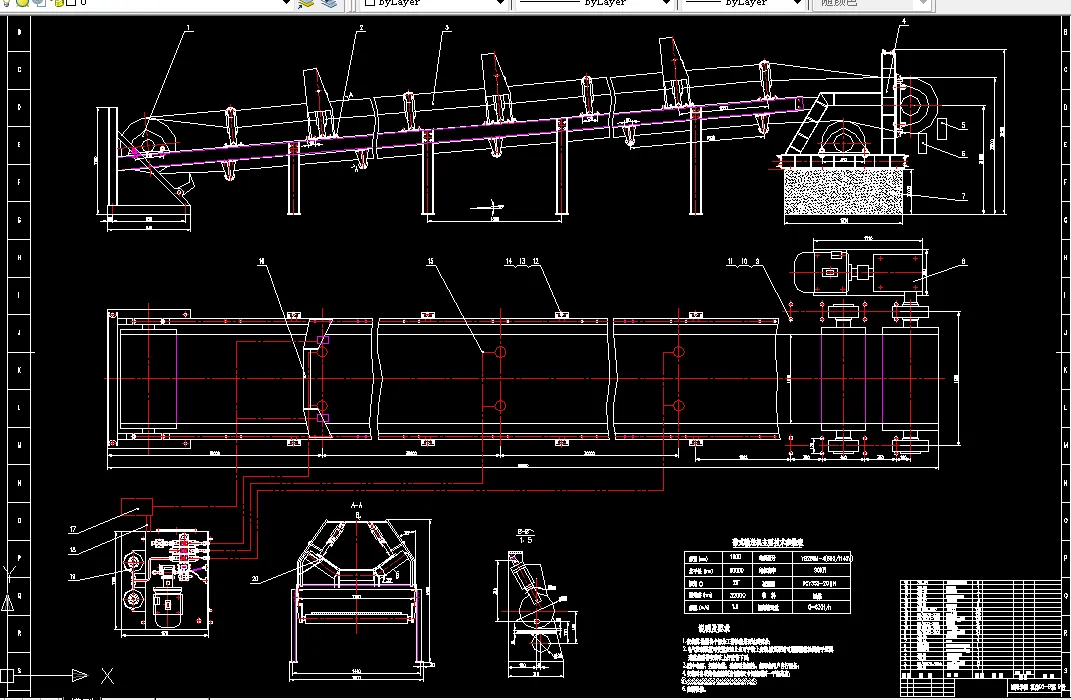Select the grouped callouts 11 10 9
The height and width of the screenshot is (700, 1071).
[x=743, y=262]
